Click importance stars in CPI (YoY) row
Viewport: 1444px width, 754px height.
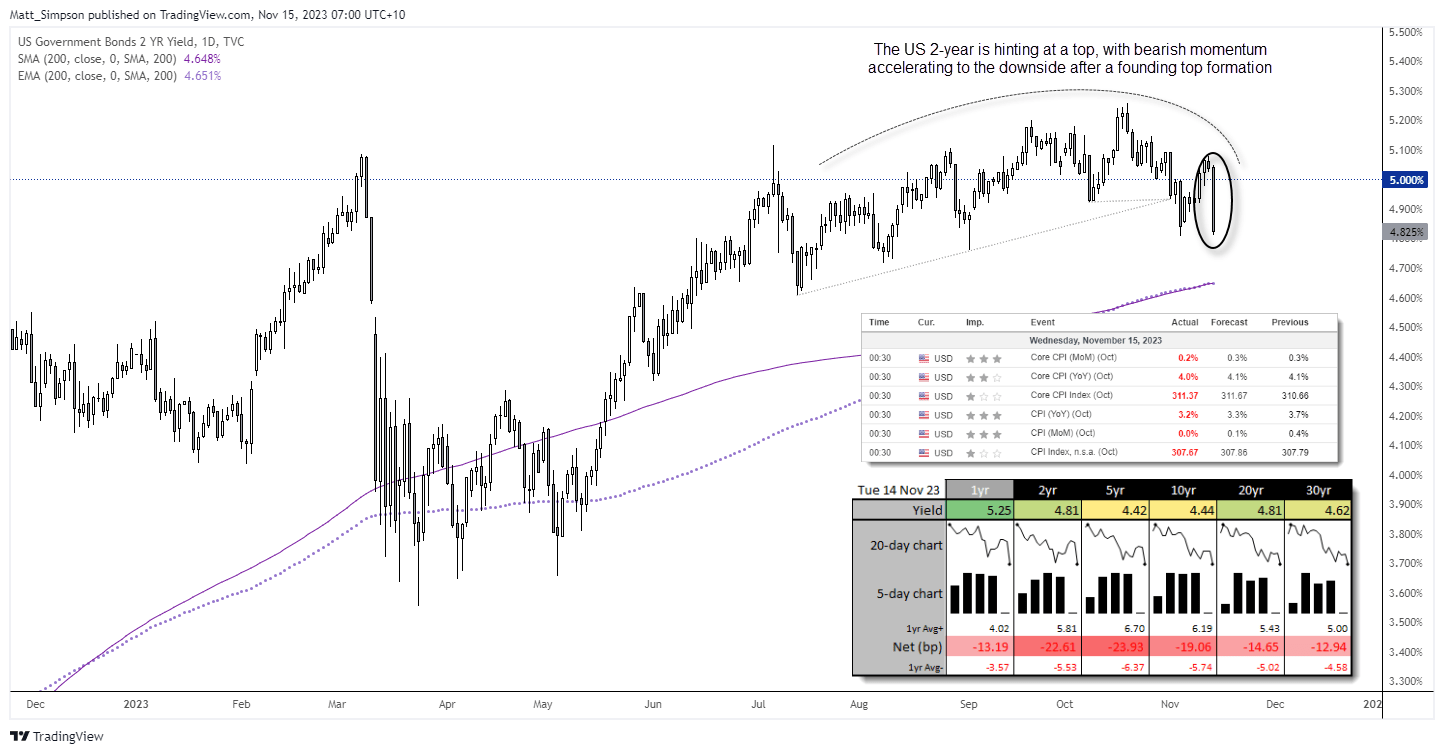[x=985, y=414]
